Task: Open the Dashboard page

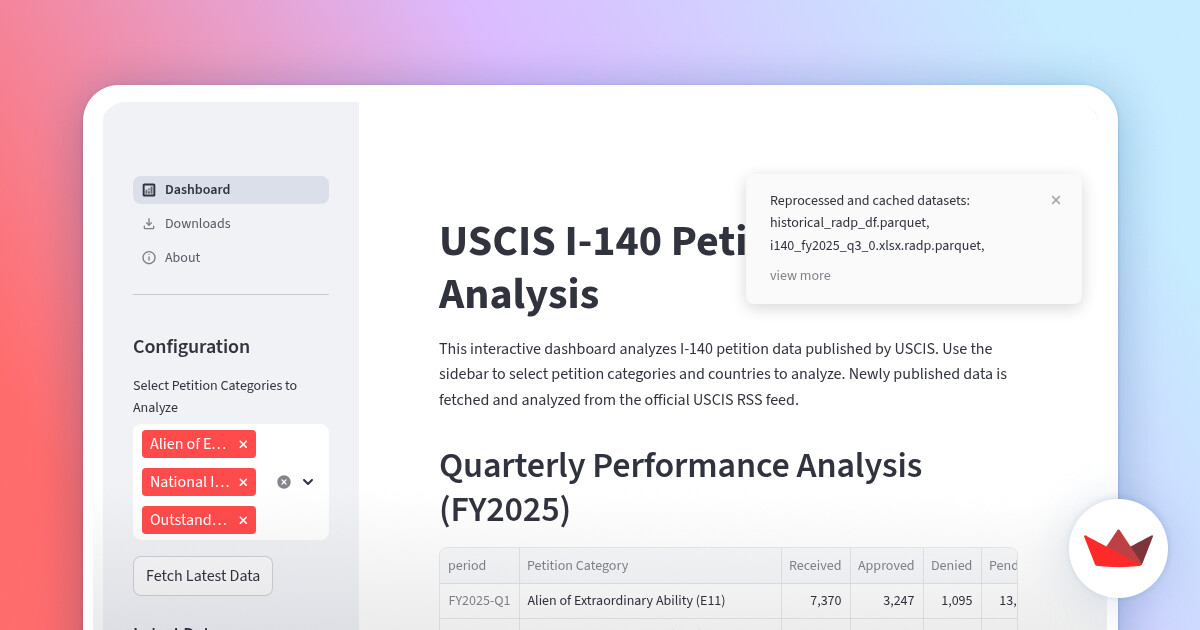Action: pyautogui.click(x=197, y=190)
